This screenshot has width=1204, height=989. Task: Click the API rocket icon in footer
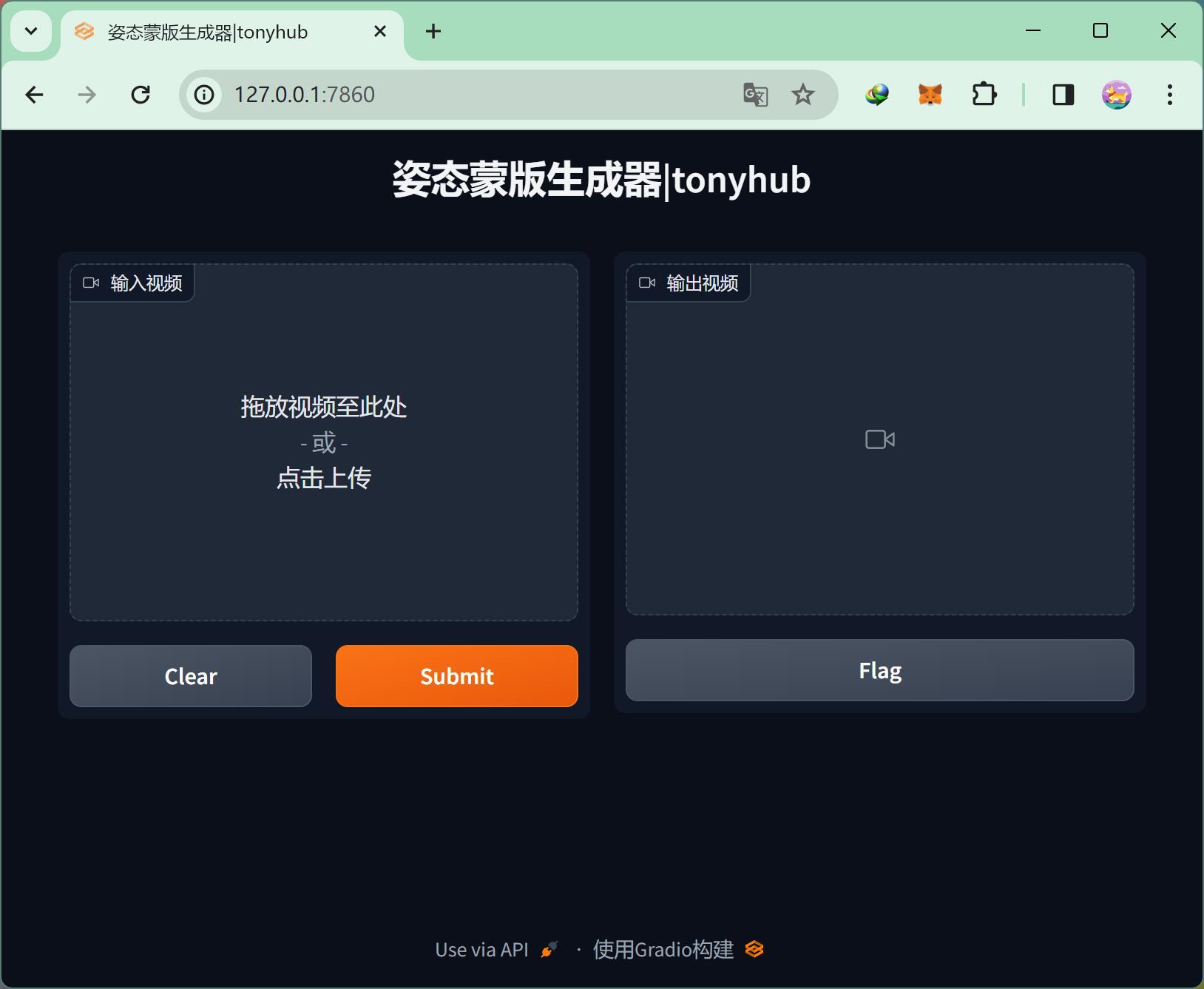[x=549, y=950]
